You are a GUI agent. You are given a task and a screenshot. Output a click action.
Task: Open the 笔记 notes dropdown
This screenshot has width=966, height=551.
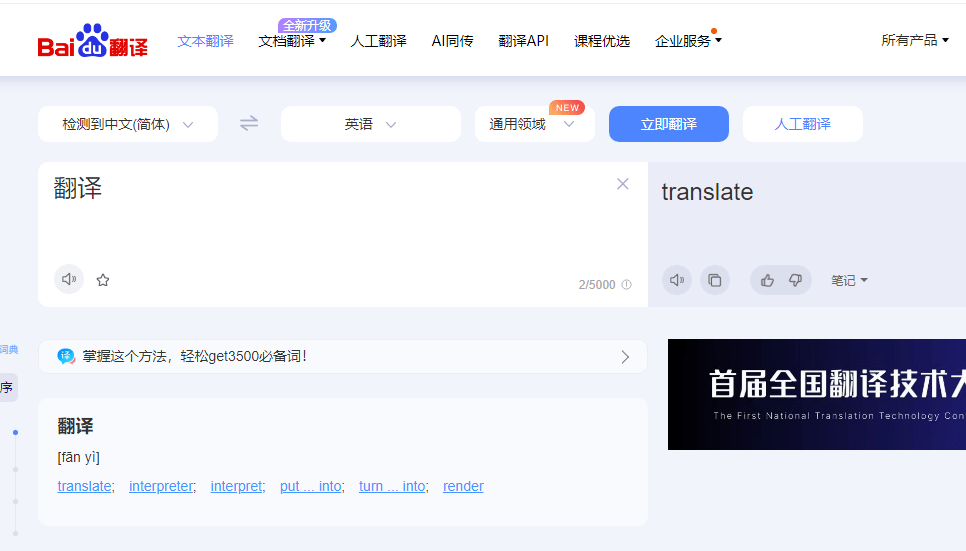coord(849,281)
